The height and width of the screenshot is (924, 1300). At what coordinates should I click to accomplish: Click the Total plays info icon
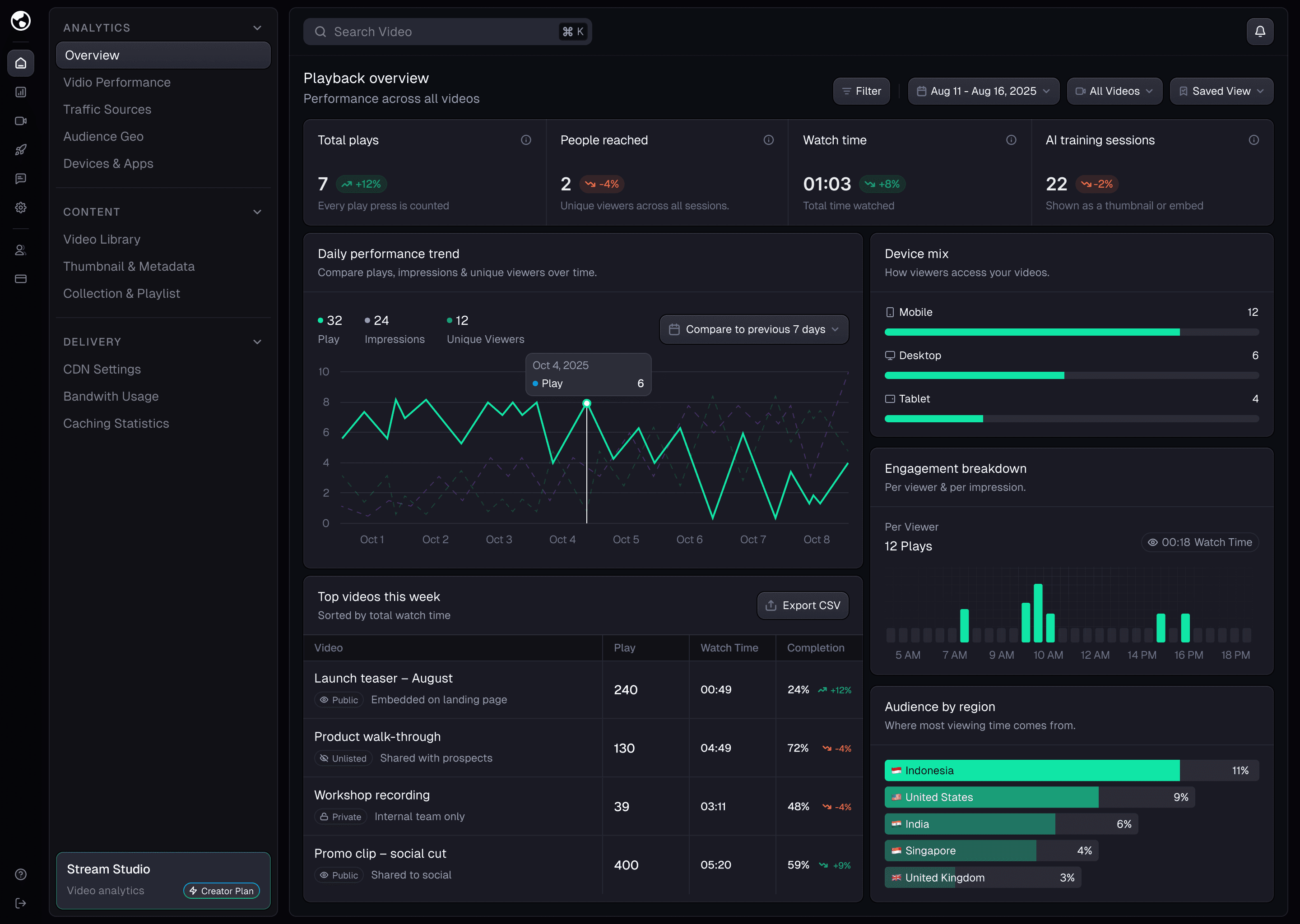526,140
